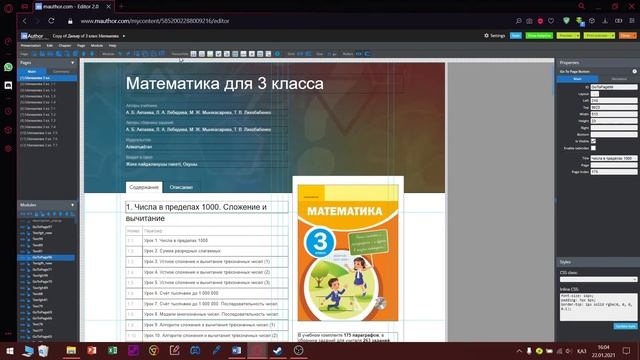Open the CSS class dropdown in Styles
Image resolution: width=640 pixels, height=360 pixels.
pyautogui.click(x=598, y=279)
